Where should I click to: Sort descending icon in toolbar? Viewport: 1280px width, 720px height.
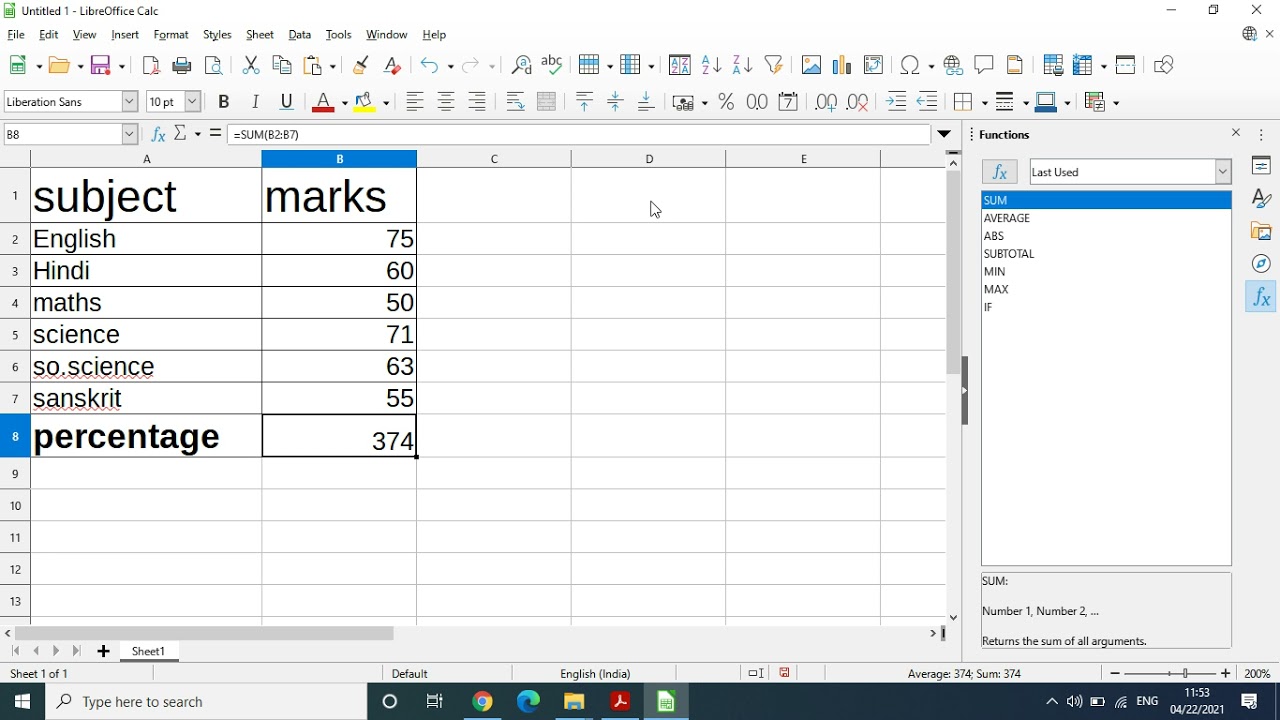[x=742, y=65]
